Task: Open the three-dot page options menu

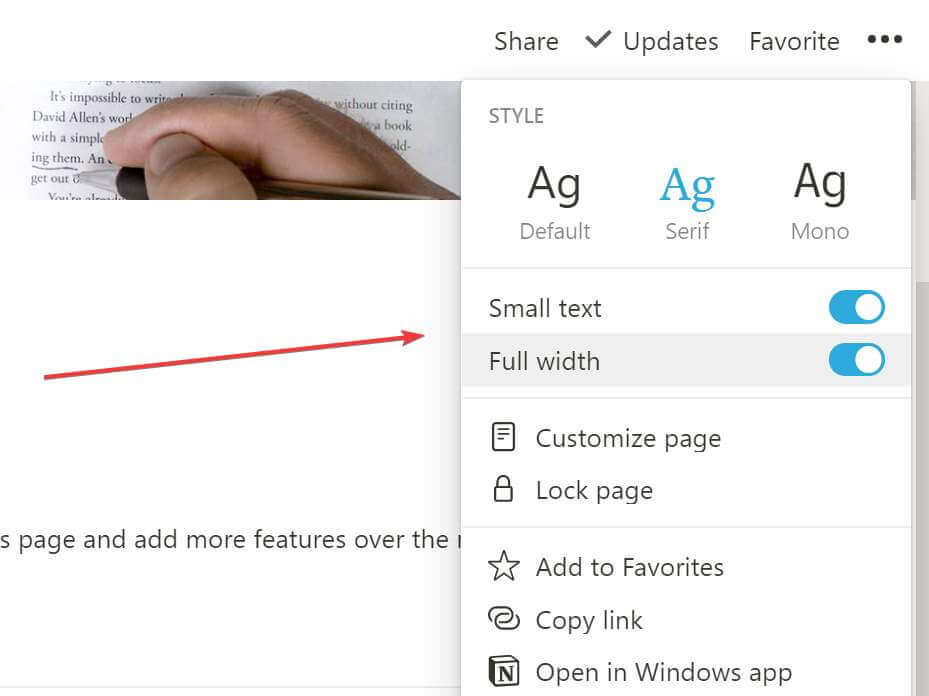Action: click(x=884, y=40)
